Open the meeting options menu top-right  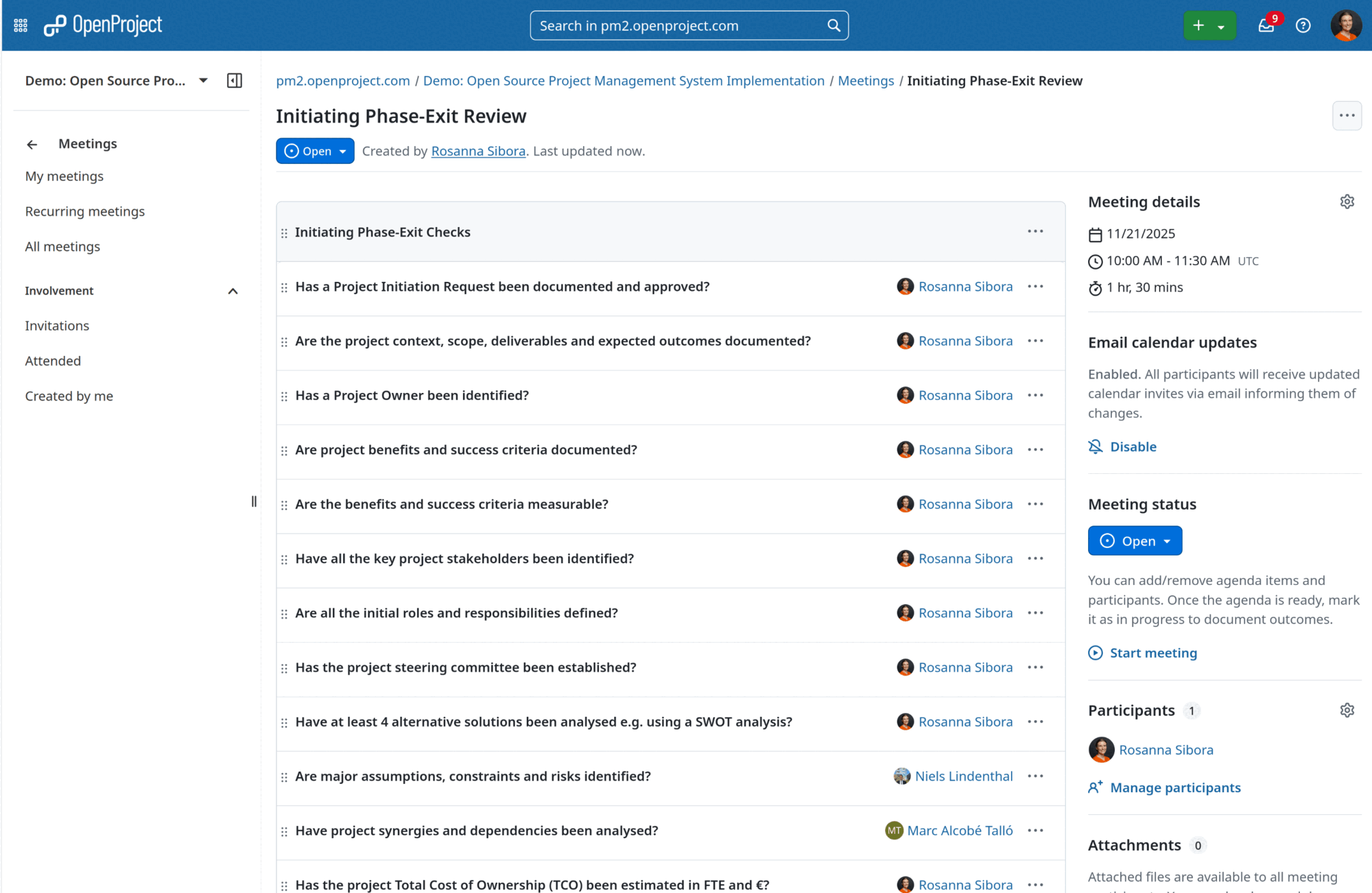(1346, 115)
